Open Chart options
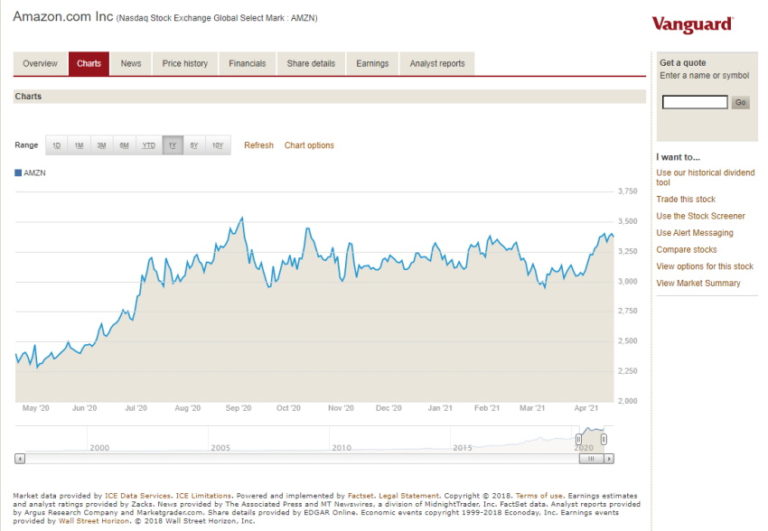Image resolution: width=768 pixels, height=531 pixels. 309,145
